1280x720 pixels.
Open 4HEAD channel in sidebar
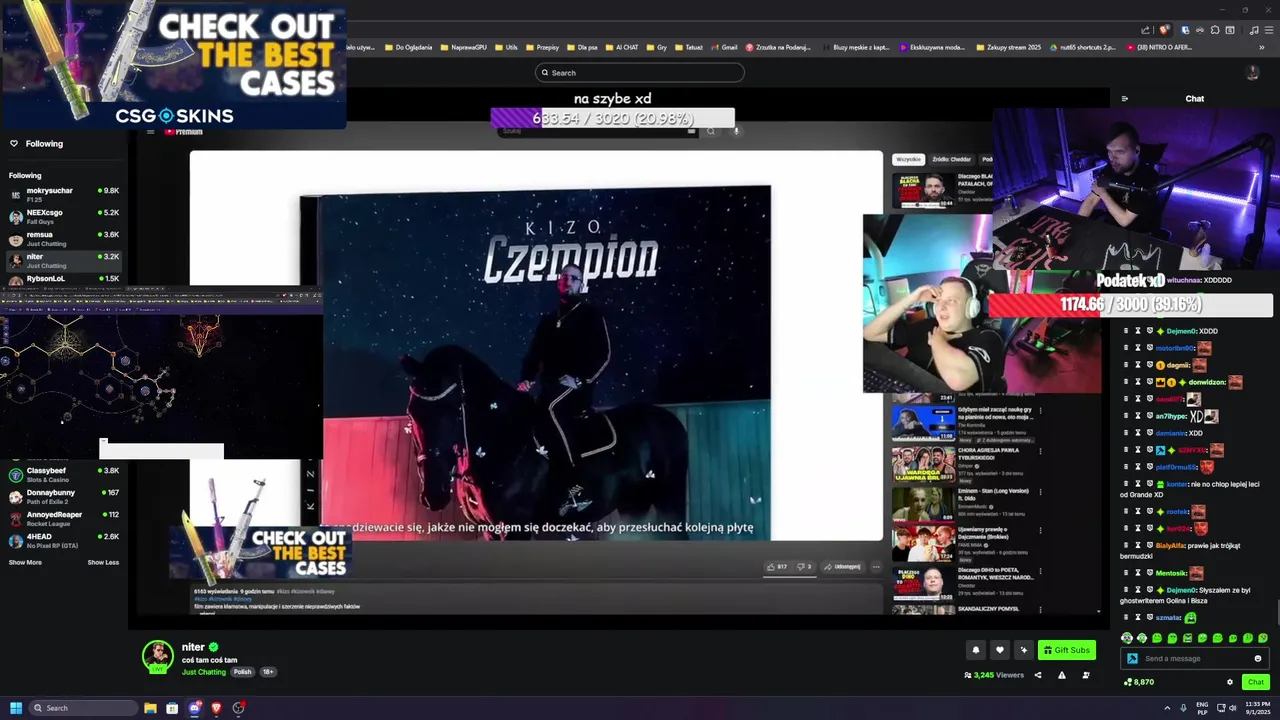[64, 540]
